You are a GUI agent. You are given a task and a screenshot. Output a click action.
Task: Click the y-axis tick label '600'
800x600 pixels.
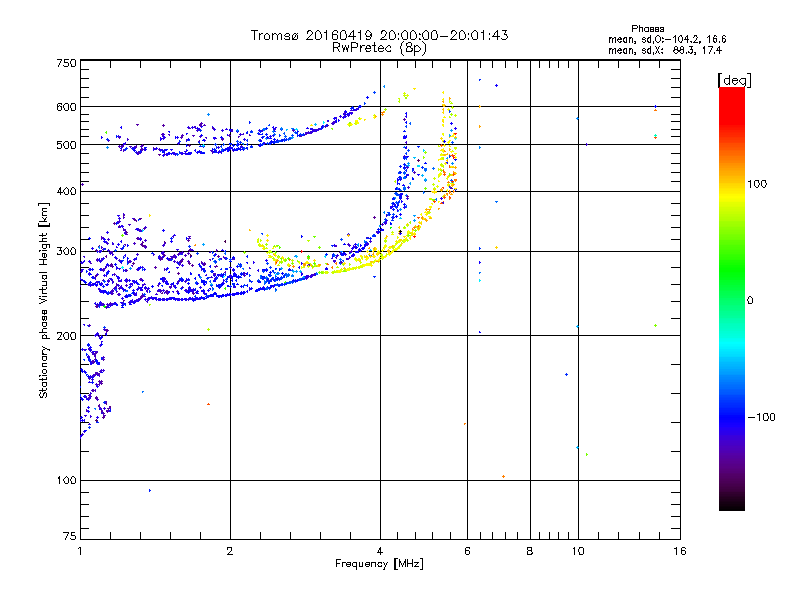tap(66, 107)
